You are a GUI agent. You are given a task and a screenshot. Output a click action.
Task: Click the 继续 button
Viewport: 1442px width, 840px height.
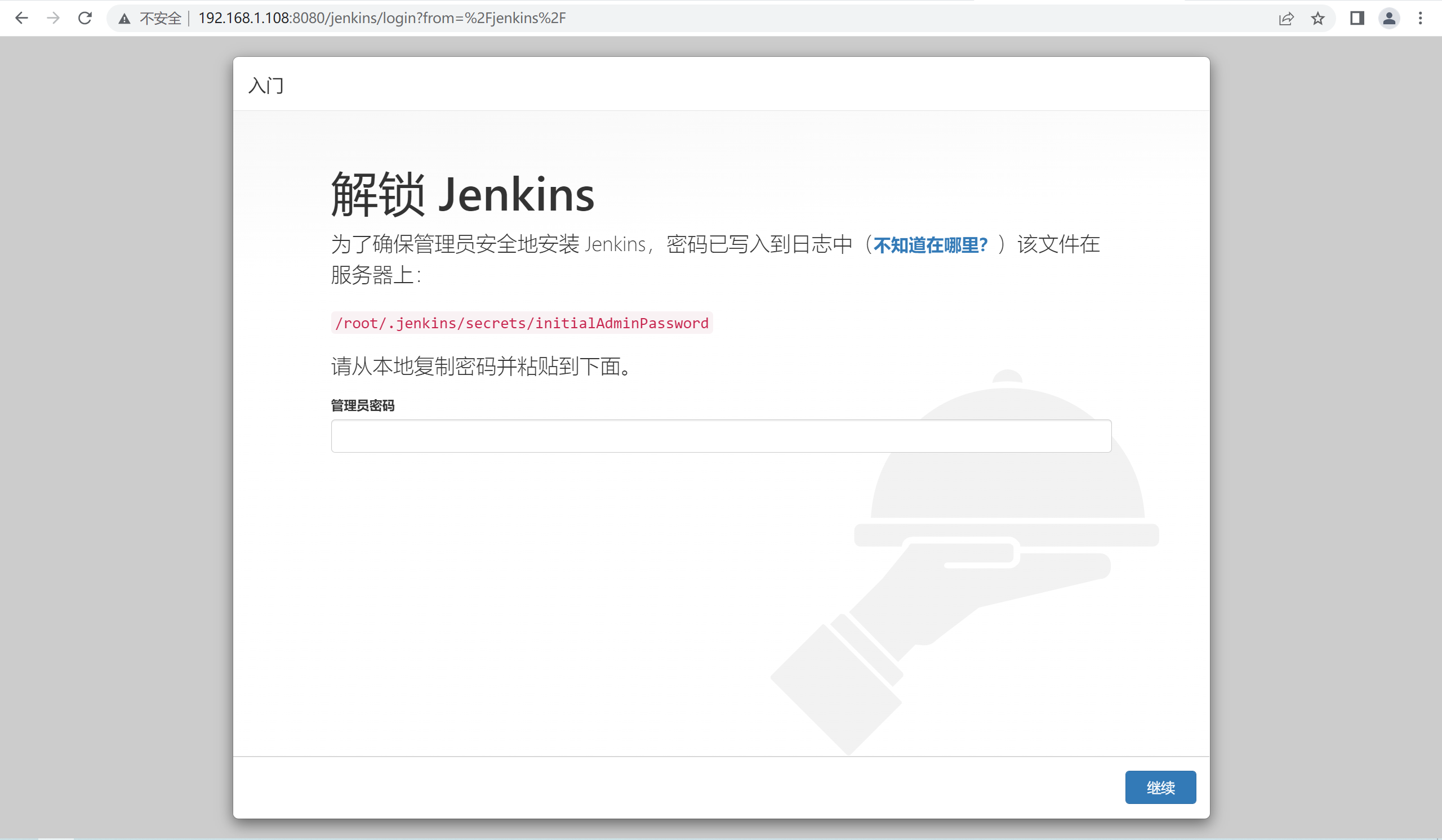(1160, 788)
